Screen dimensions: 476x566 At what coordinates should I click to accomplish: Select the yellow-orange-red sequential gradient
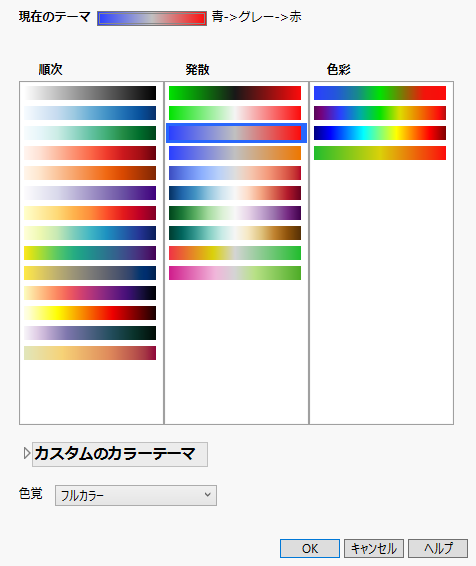[90, 213]
